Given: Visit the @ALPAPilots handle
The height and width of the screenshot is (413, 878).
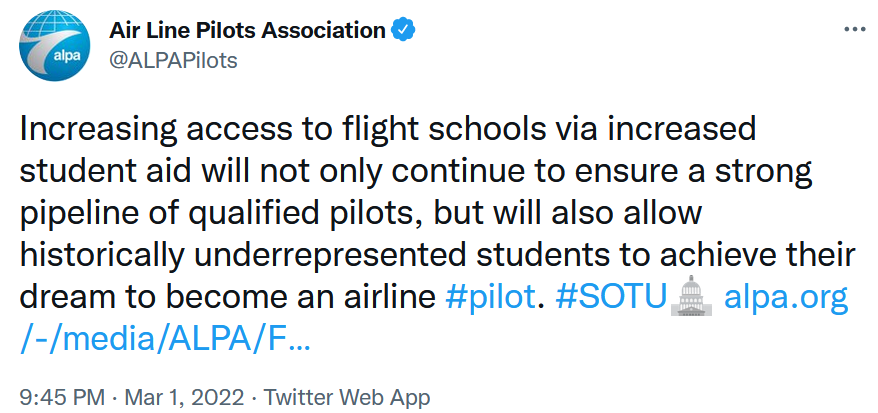Looking at the screenshot, I should click(x=173, y=61).
